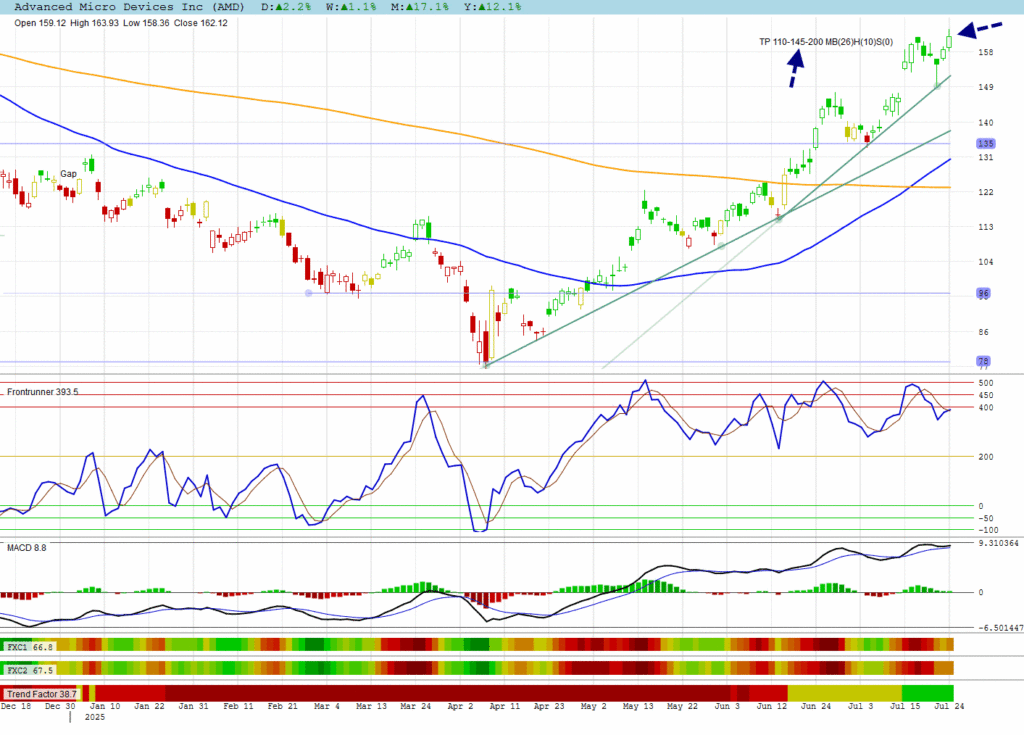
Task: Click the Mar 24 date label
Action: point(416,706)
